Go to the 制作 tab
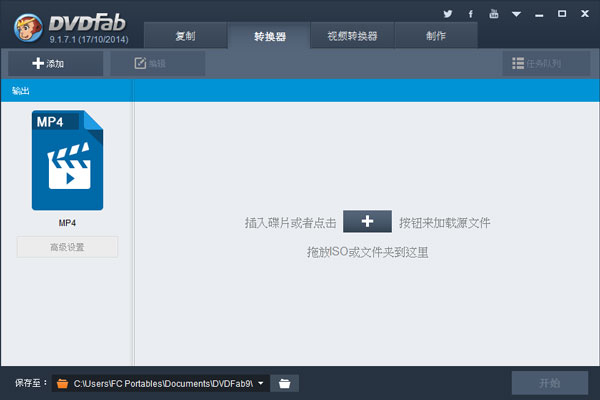Viewport: 600px width, 400px height. 436,36
